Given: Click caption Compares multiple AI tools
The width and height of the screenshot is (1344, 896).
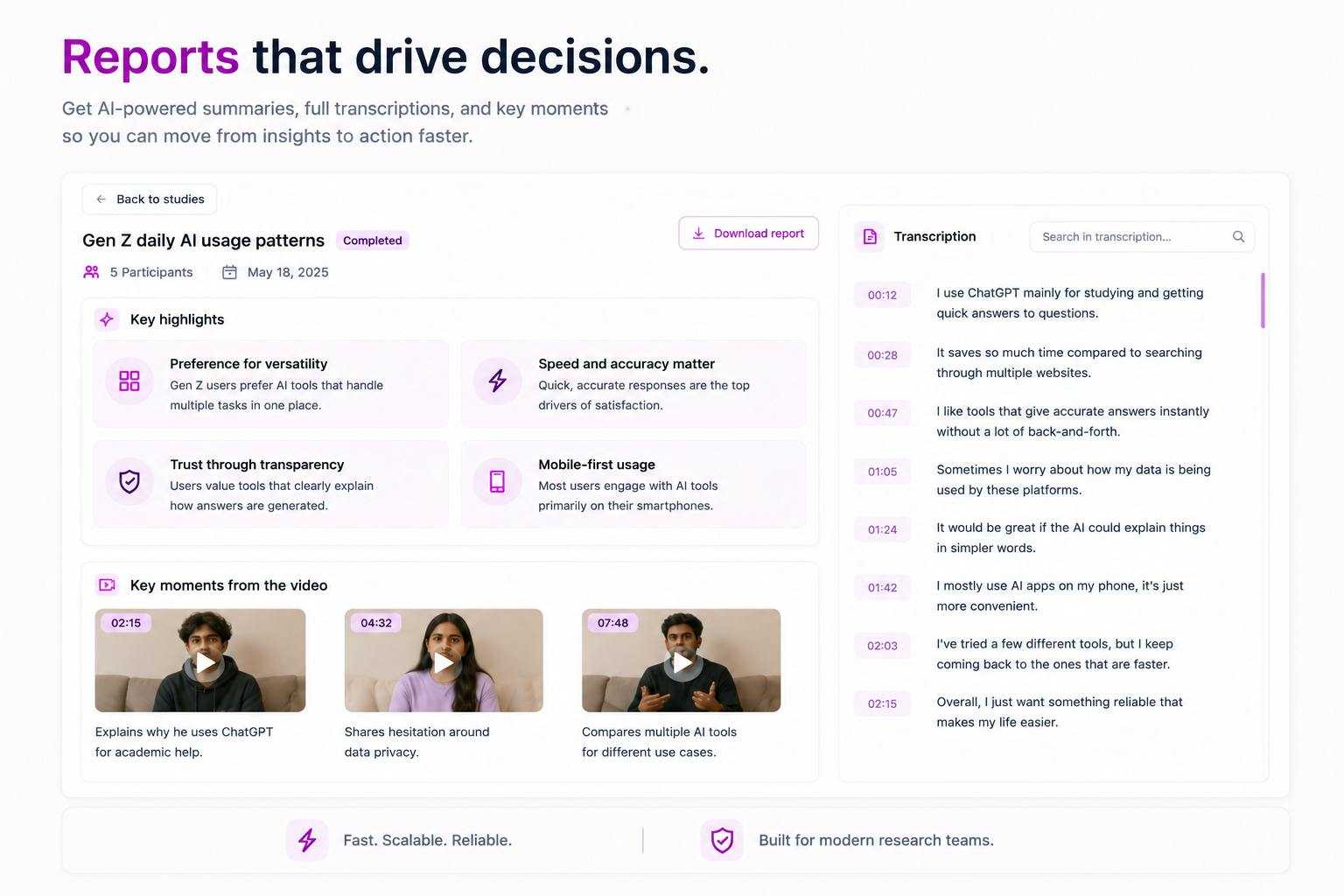Looking at the screenshot, I should tap(659, 742).
